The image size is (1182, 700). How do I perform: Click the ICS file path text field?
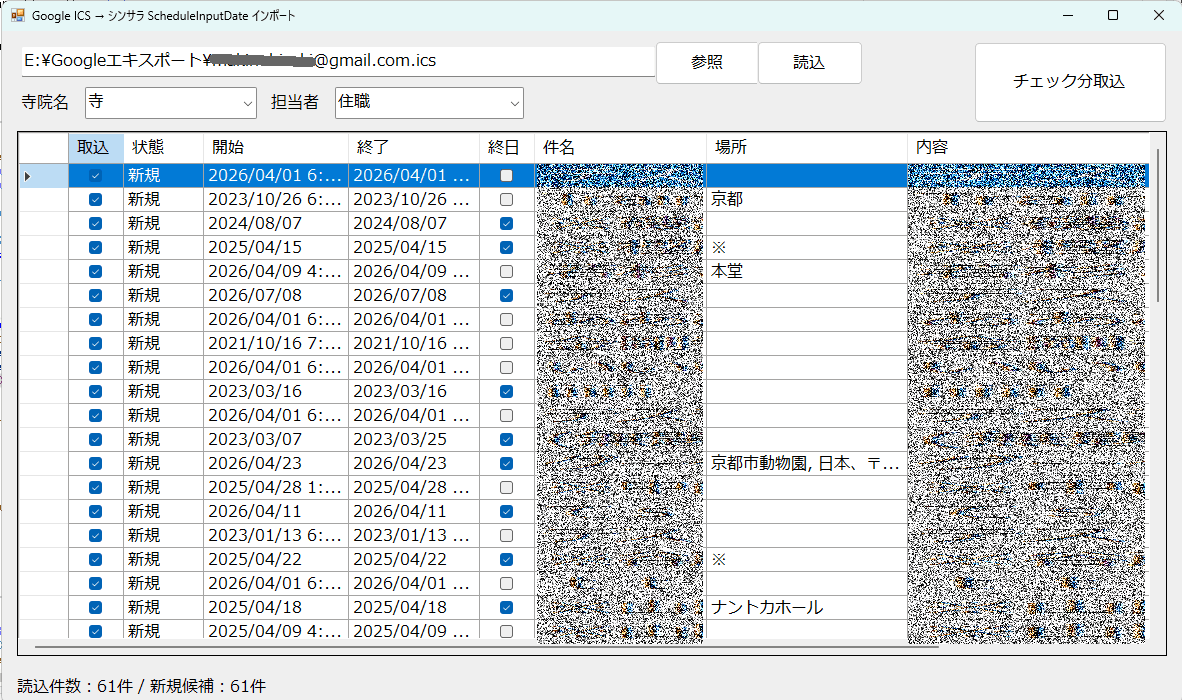(x=337, y=61)
